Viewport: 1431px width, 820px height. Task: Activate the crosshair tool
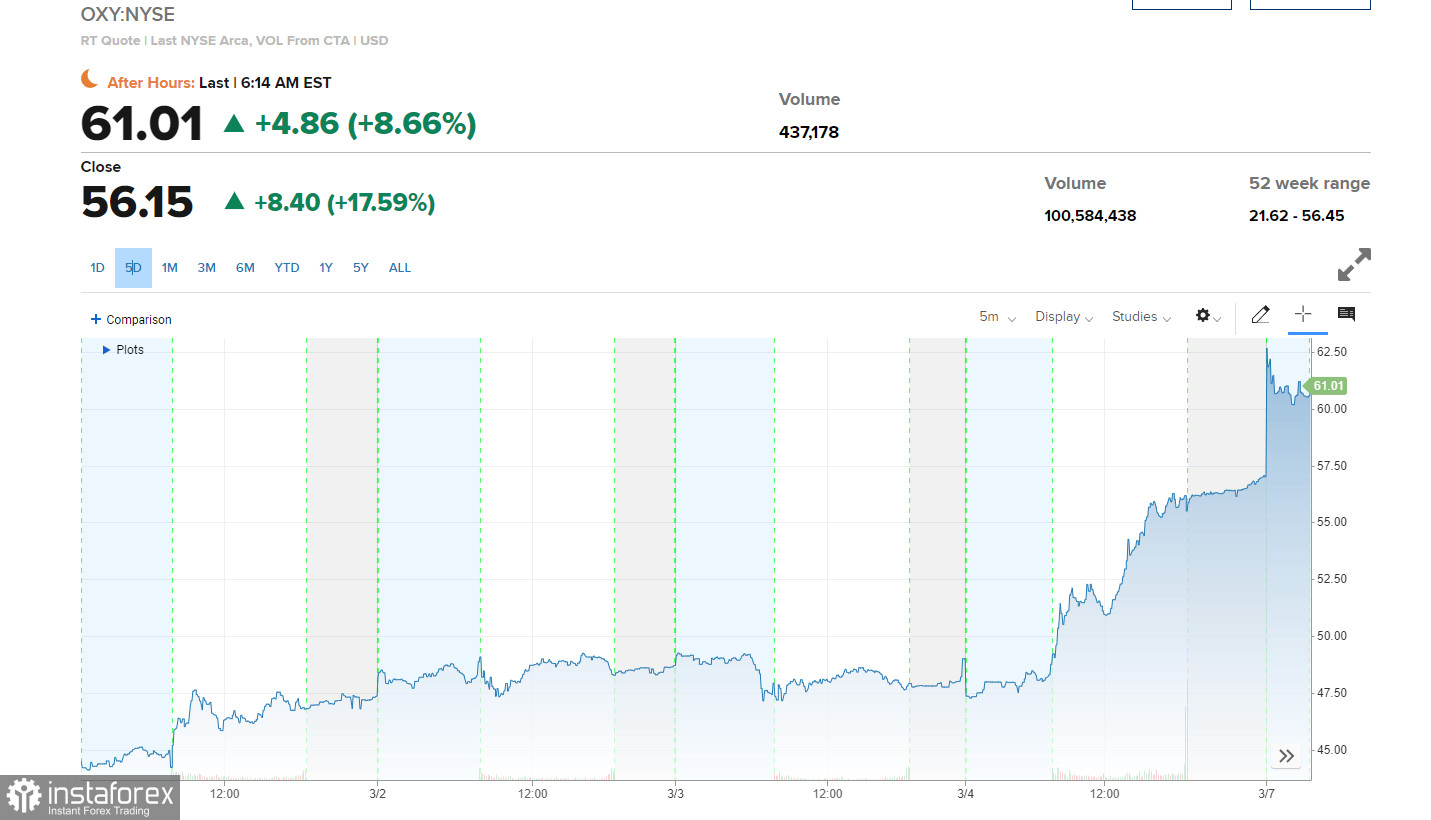tap(1302, 314)
